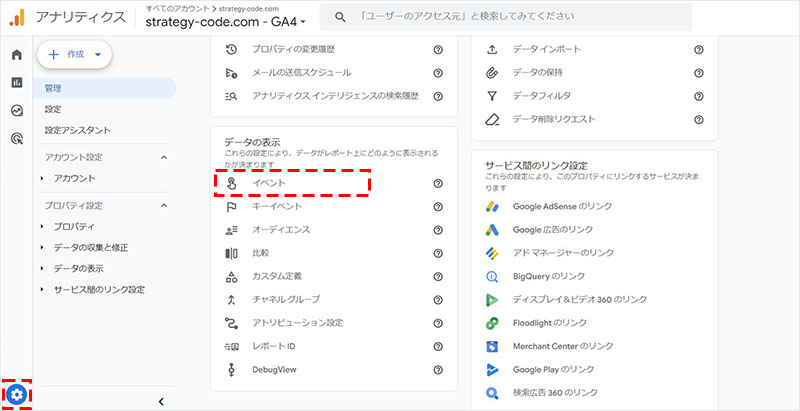The width and height of the screenshot is (800, 411).
Task: Collapse the プロパティ設定 section
Action: [x=163, y=205]
